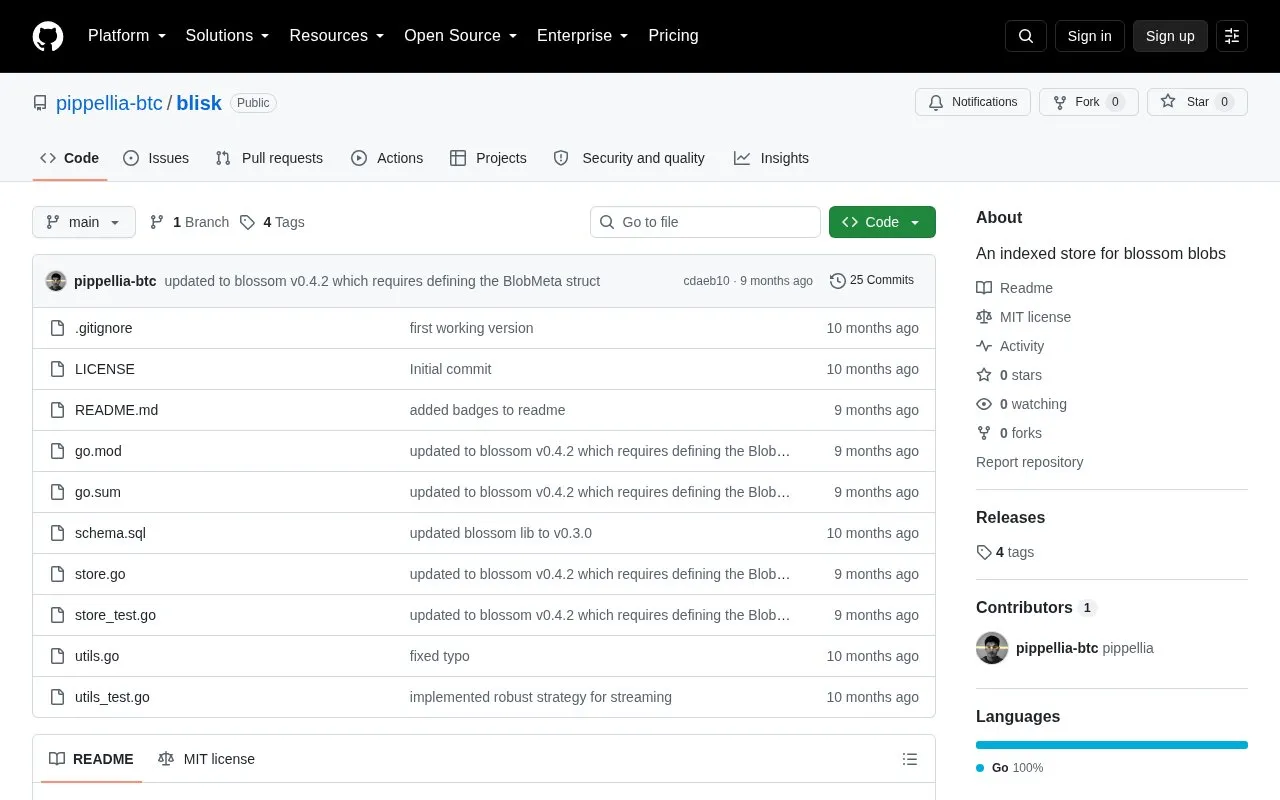The height and width of the screenshot is (800, 1280).
Task: Expand the Open Source menu
Action: click(x=461, y=36)
